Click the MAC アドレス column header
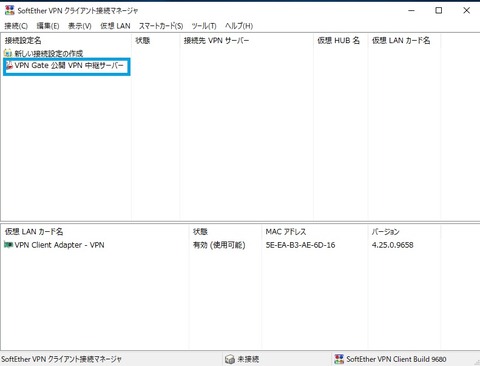Screen dimensions: 480x366 (315, 232)
